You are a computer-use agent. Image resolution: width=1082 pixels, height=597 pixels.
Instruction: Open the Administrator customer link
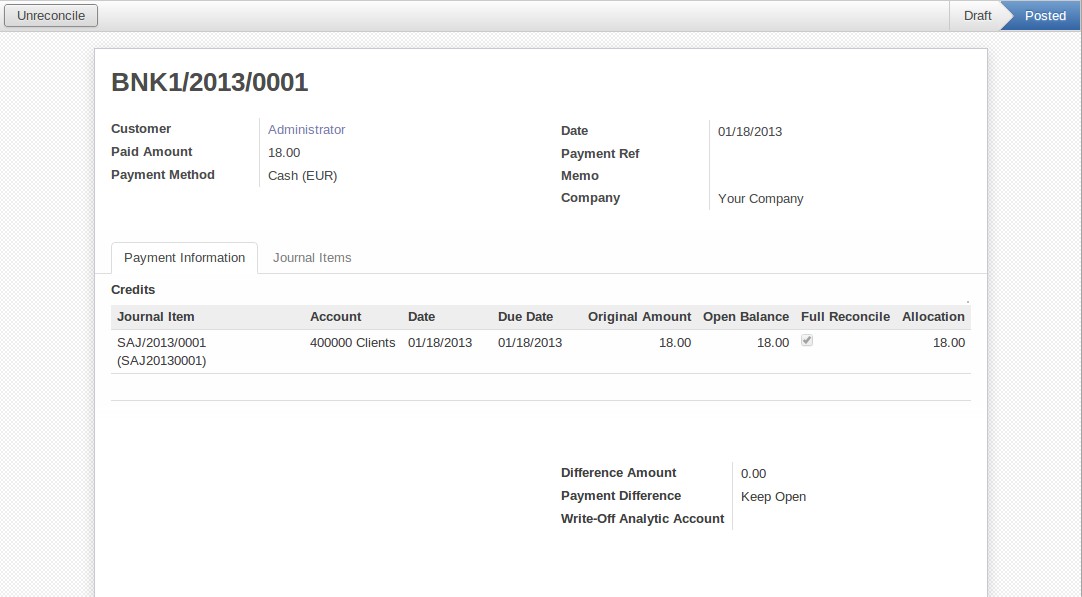pos(306,130)
